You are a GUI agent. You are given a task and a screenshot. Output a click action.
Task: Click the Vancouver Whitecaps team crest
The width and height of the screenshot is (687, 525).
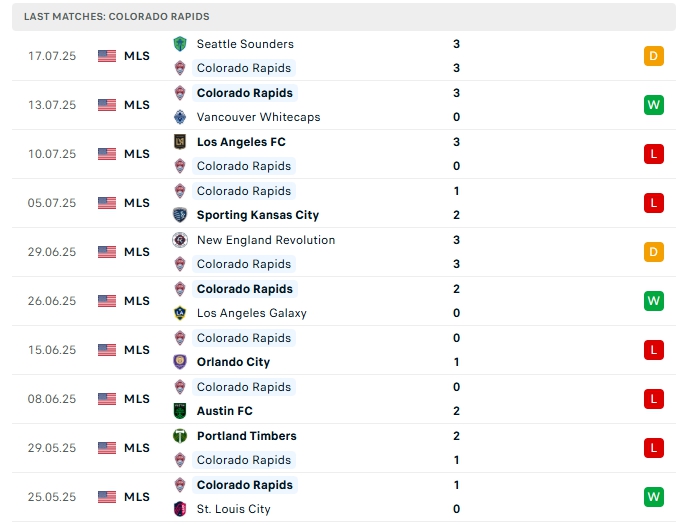[180, 117]
